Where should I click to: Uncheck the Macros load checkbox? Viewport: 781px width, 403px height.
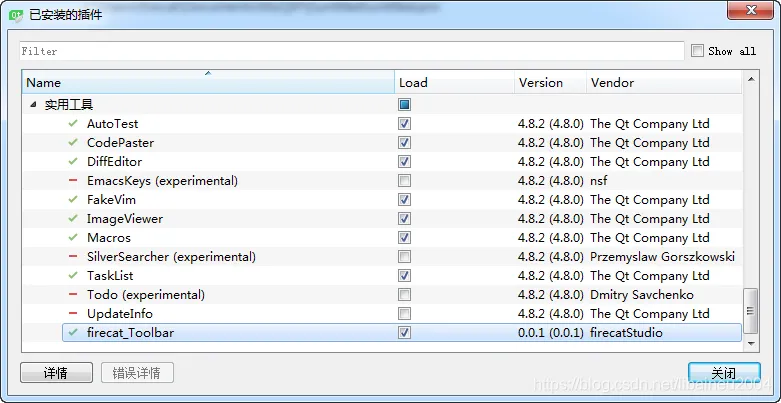[x=404, y=238]
